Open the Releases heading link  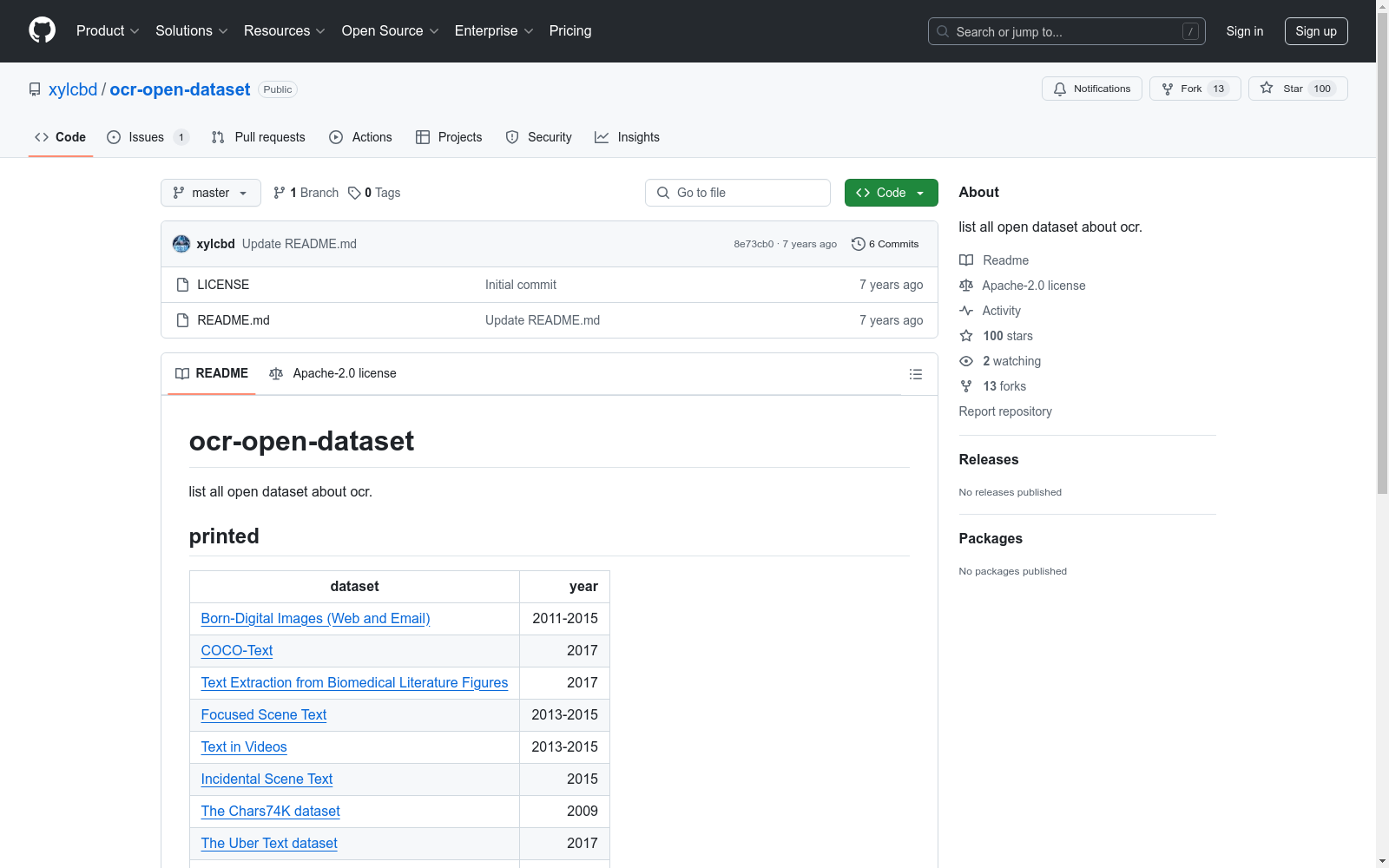tap(989, 460)
